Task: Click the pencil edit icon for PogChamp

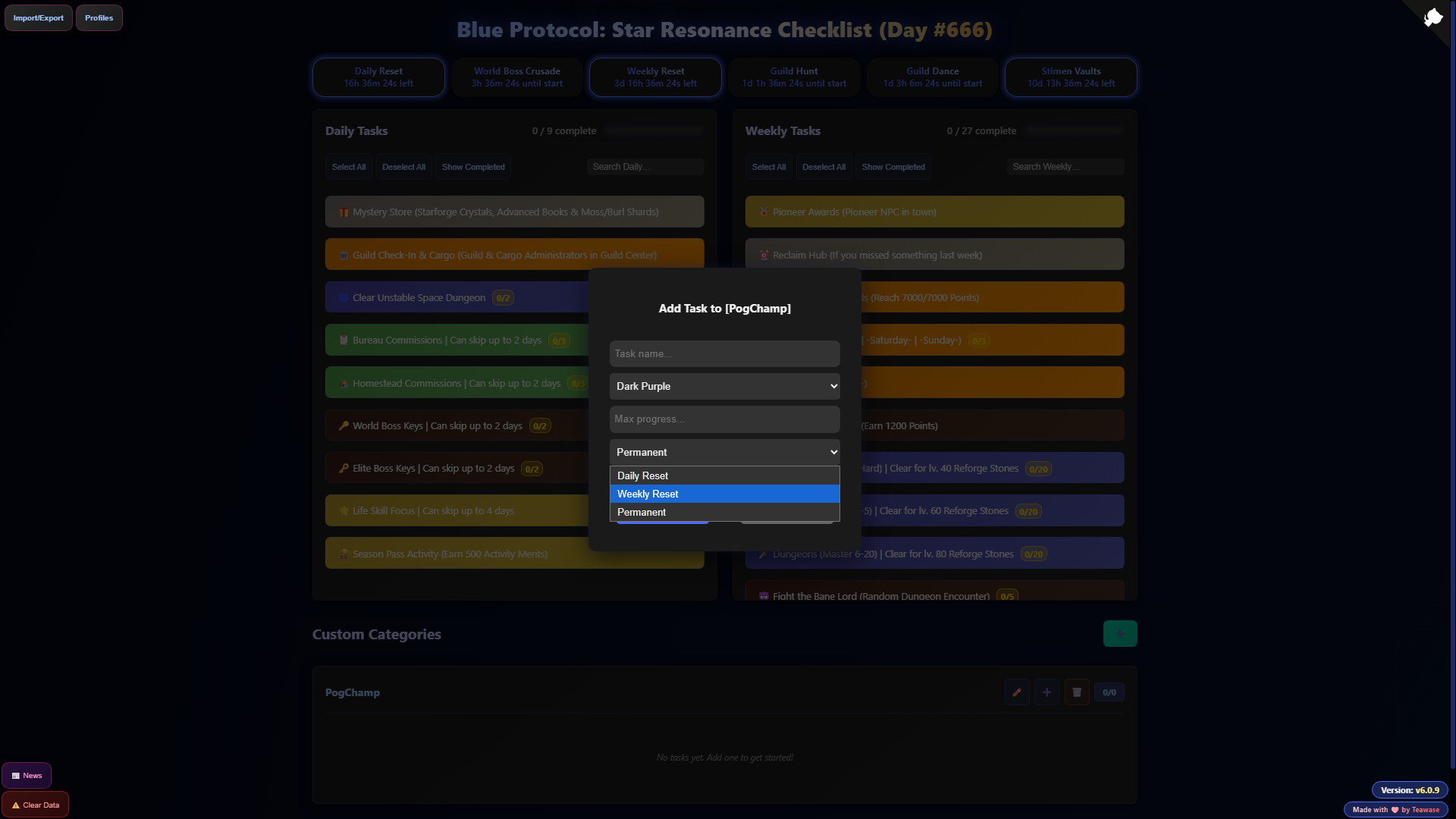Action: pos(1016,692)
